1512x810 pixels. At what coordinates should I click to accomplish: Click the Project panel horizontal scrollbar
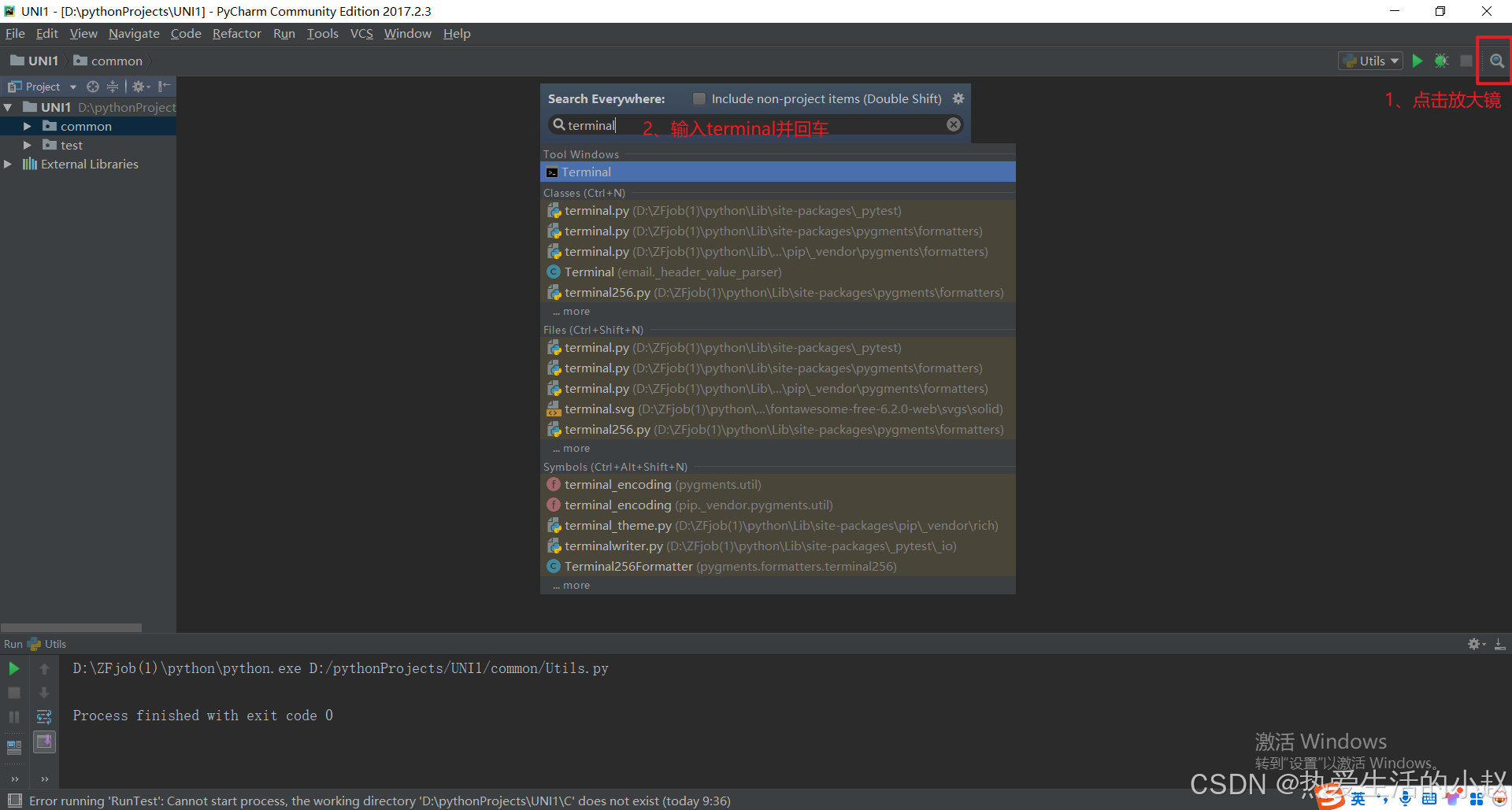click(71, 627)
